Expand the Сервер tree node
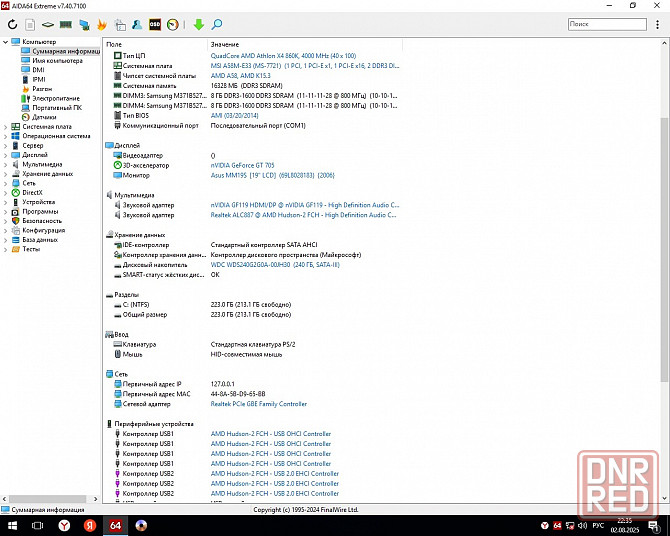Screen dimensions: 670x536 (6, 145)
